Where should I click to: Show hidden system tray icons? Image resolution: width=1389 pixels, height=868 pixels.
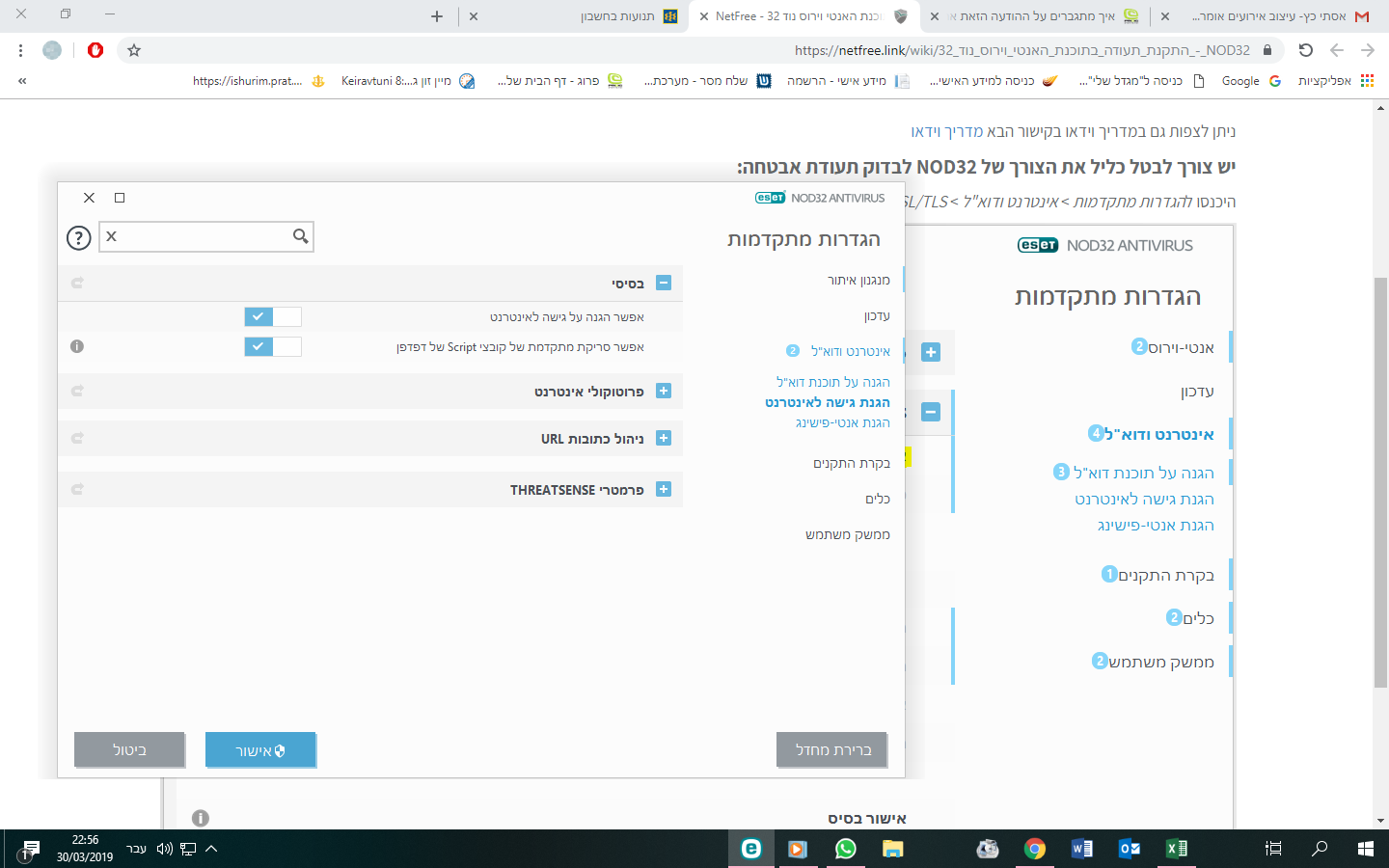pos(211,849)
